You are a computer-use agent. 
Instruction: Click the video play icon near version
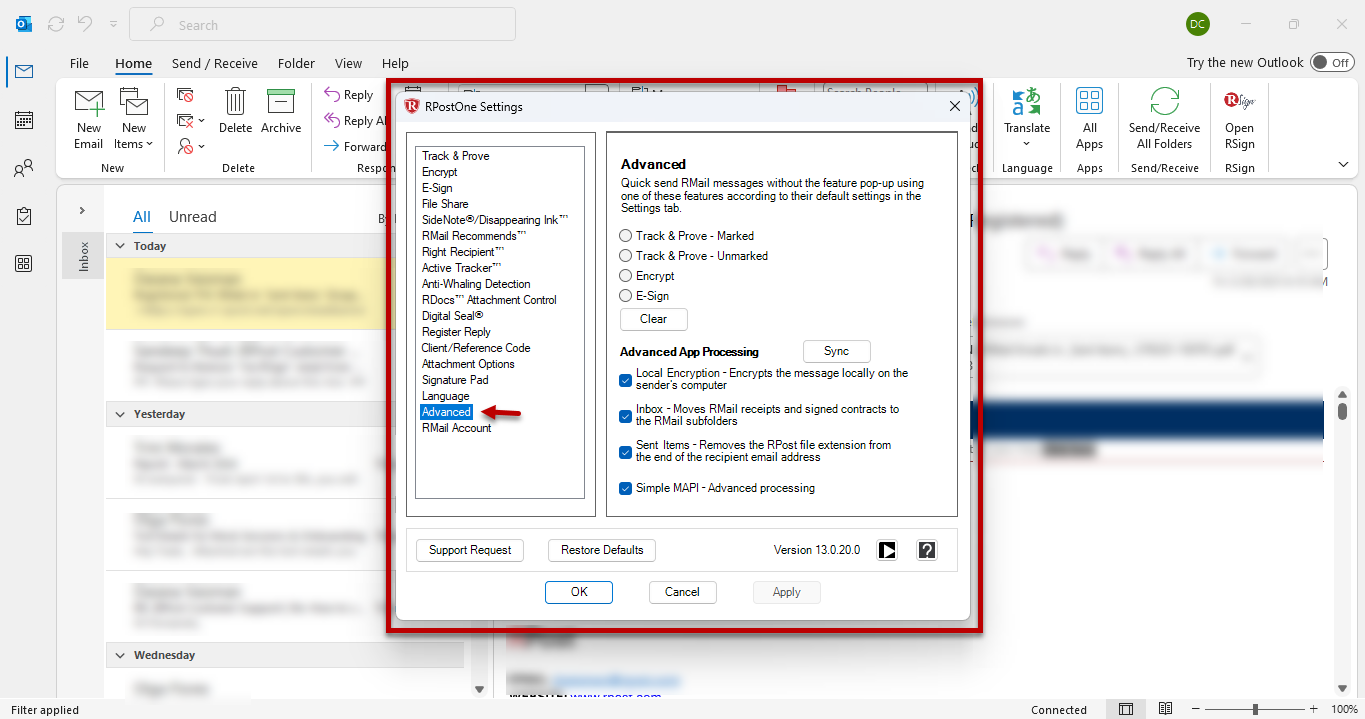point(887,550)
